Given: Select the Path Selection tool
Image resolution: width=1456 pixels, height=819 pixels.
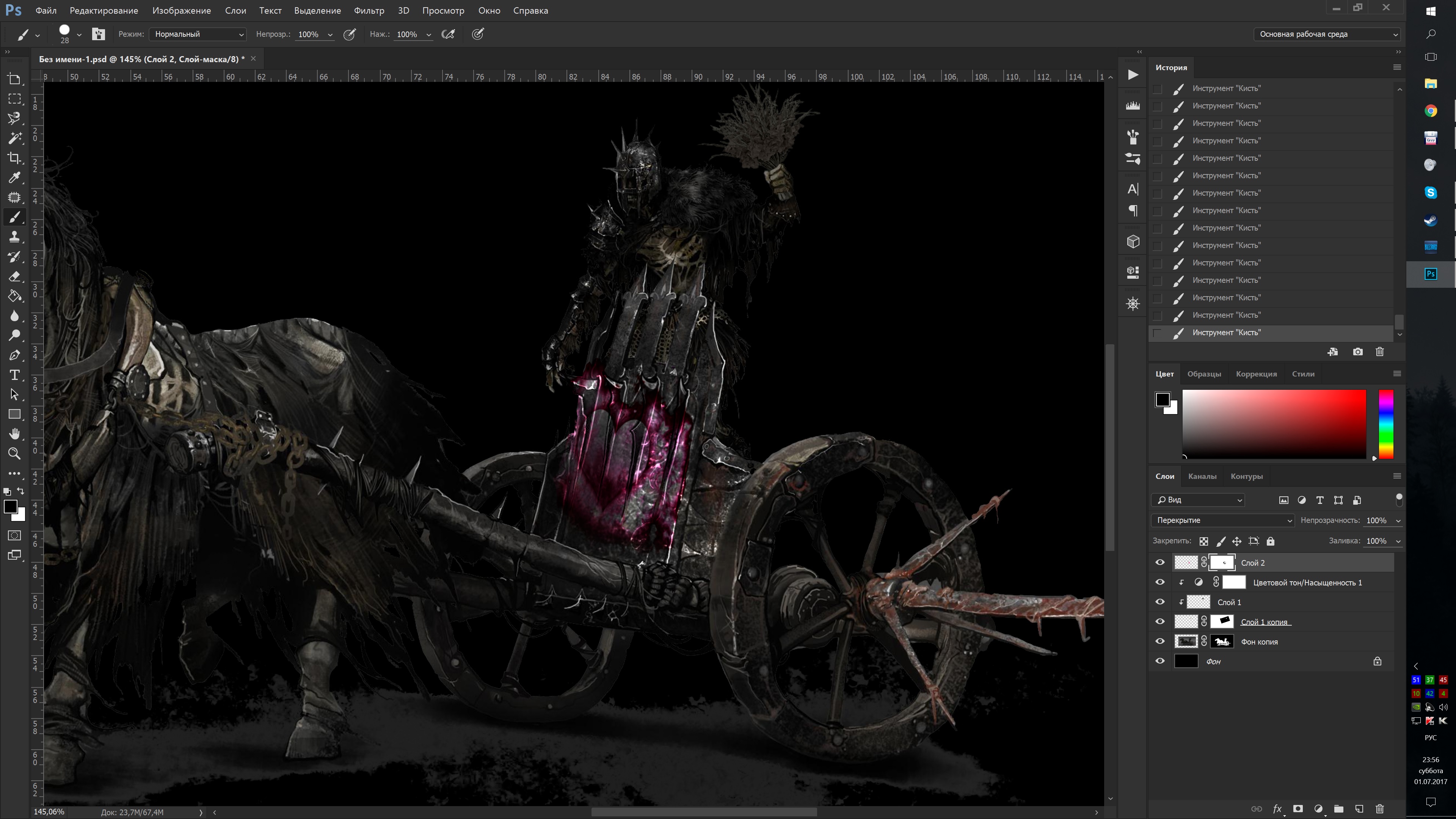Looking at the screenshot, I should [15, 395].
